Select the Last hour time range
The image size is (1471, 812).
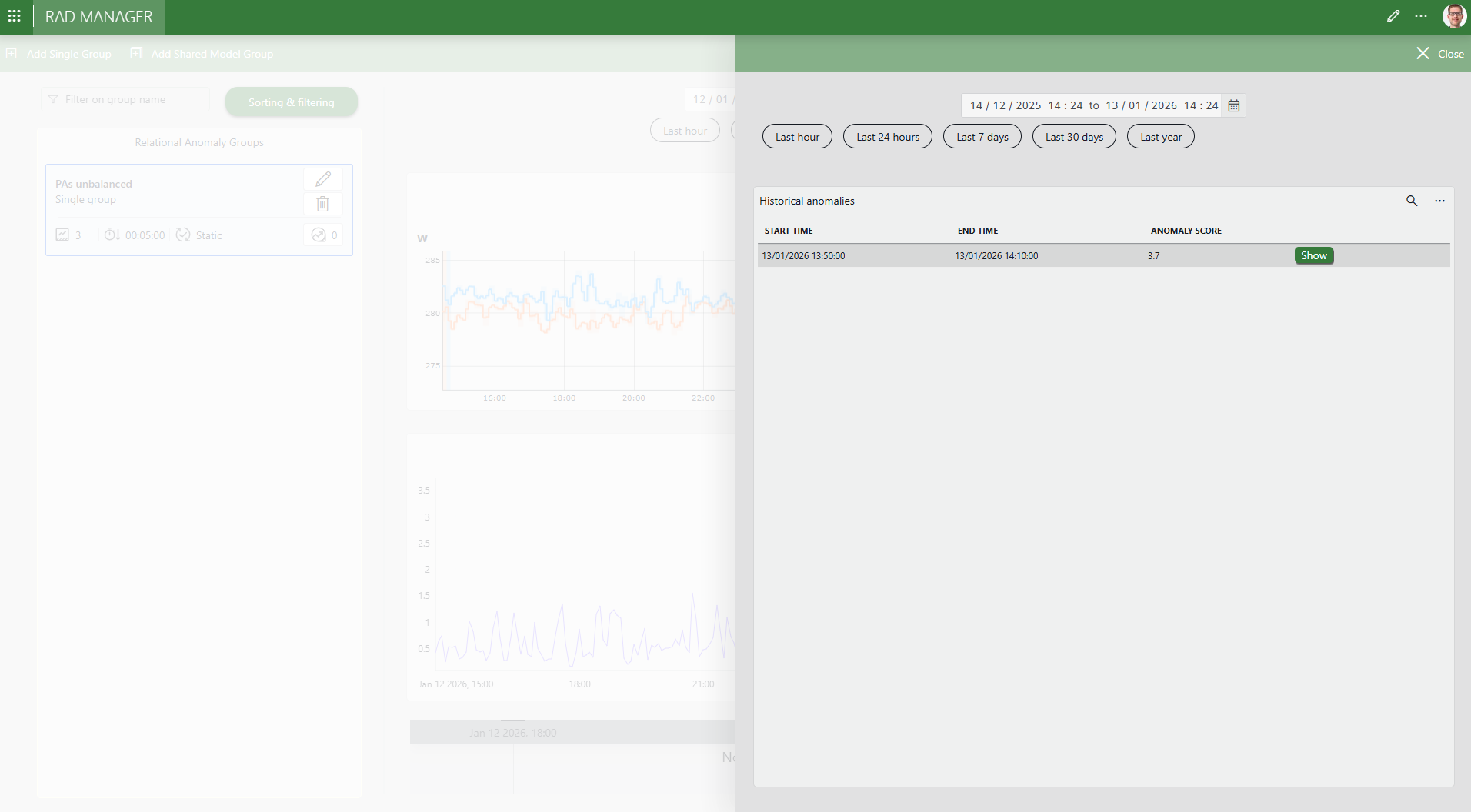[x=797, y=137]
